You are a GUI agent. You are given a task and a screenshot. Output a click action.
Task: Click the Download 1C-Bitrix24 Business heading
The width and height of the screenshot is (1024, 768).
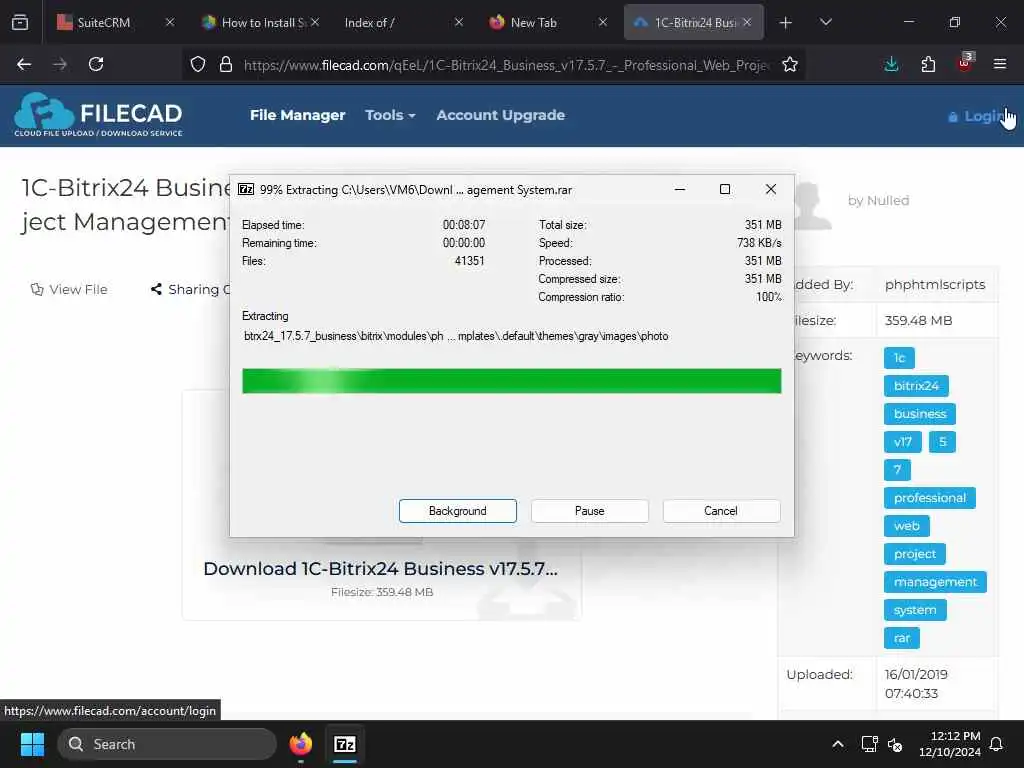click(x=381, y=569)
